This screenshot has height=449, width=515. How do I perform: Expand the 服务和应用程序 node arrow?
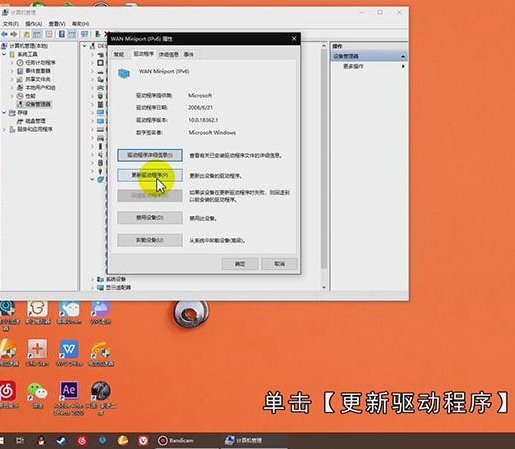(4, 129)
